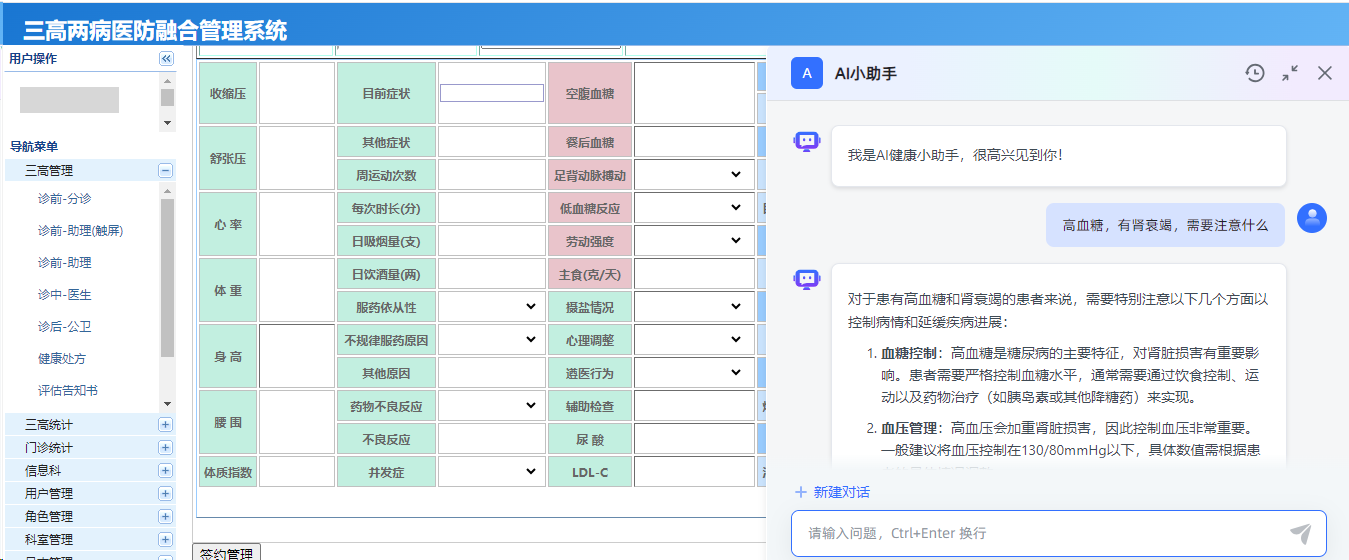Image resolution: width=1349 pixels, height=560 pixels.
Task: Open the 并发症 dropdown
Action: click(x=491, y=472)
